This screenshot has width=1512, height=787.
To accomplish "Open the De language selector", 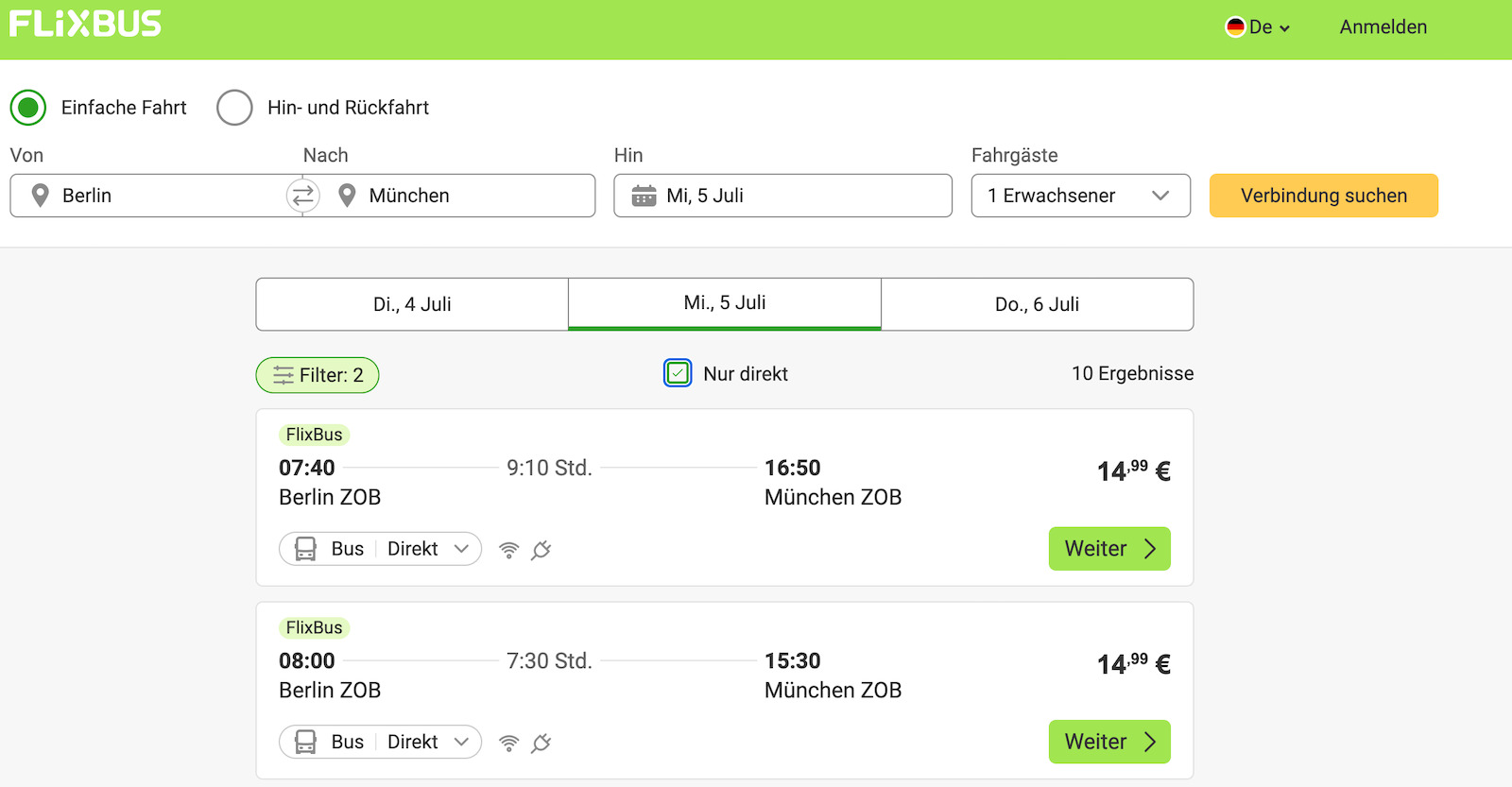I will point(1258,27).
